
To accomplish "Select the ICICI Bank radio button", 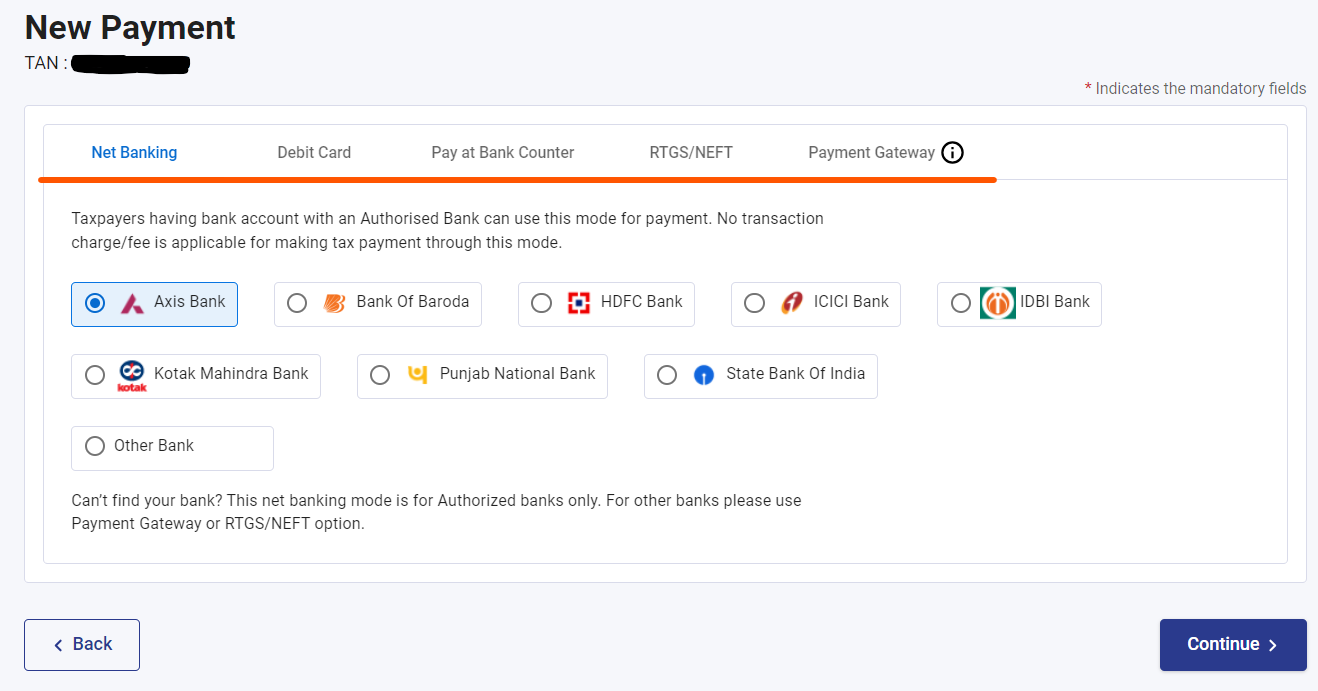I will point(754,302).
